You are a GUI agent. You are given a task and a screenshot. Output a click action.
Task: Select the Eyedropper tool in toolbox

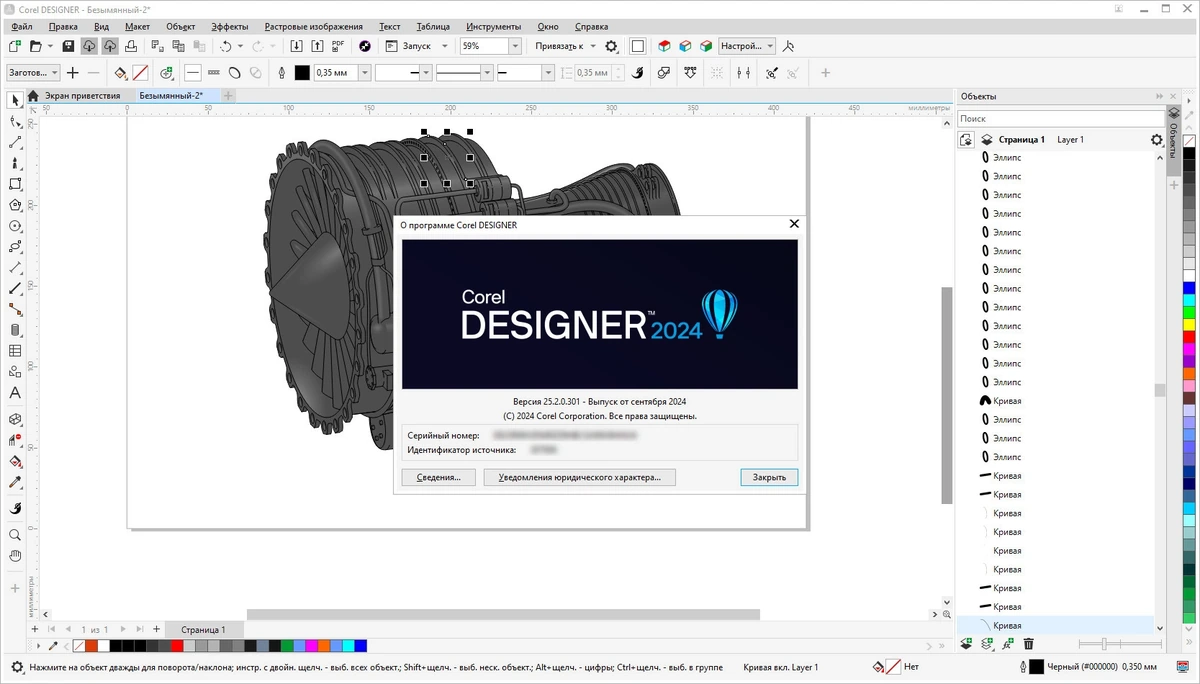pyautogui.click(x=15, y=483)
